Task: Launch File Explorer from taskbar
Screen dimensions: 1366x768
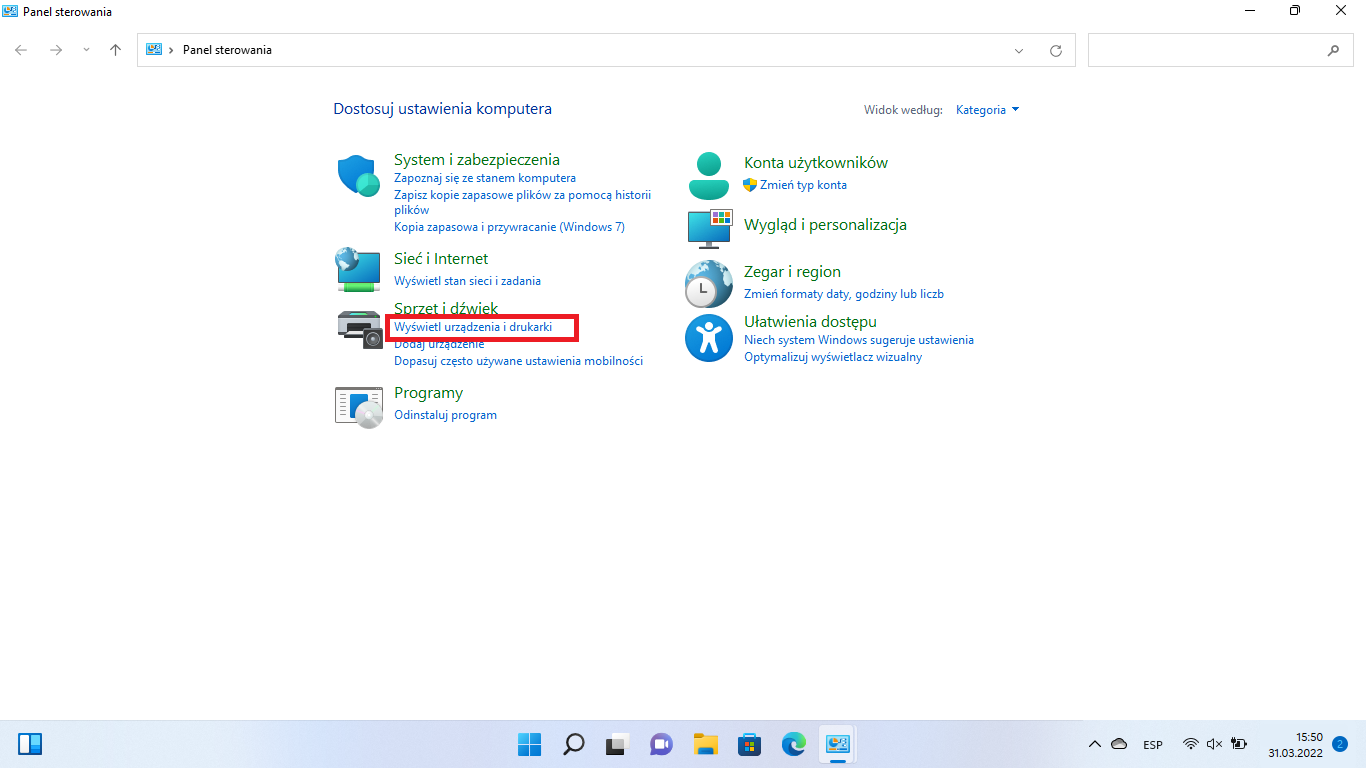Action: [706, 744]
